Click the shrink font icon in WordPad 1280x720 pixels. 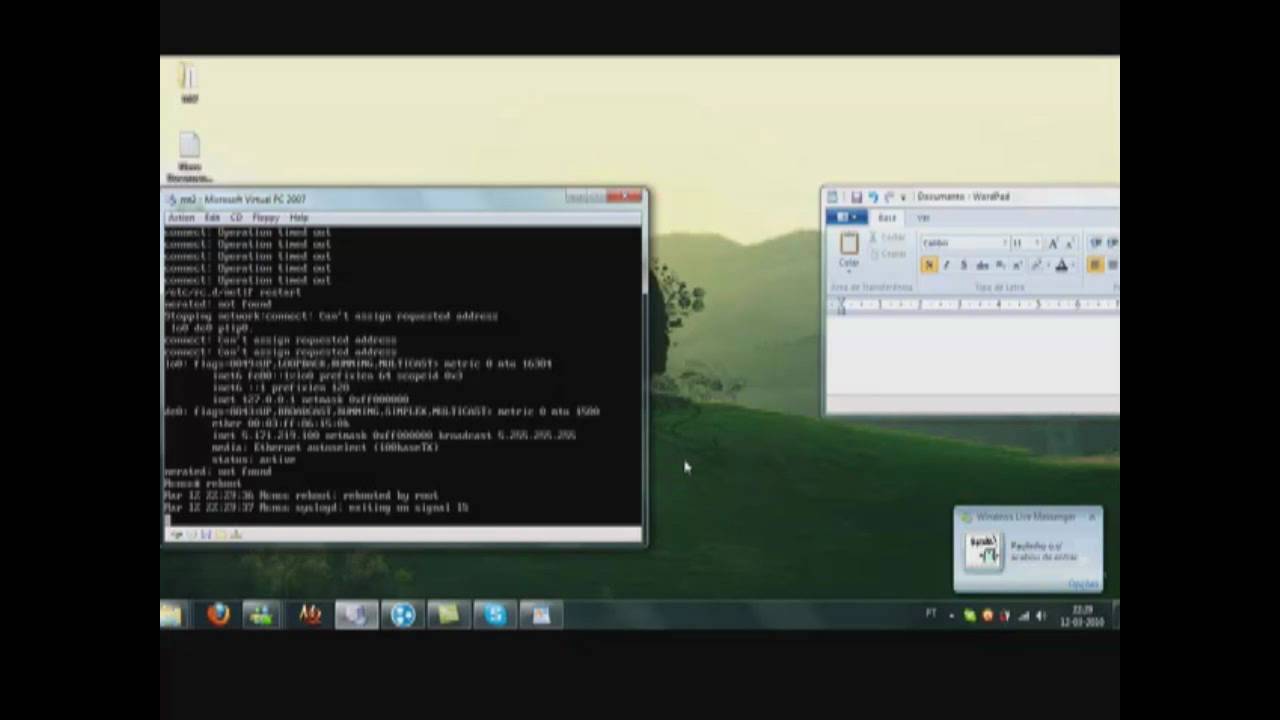(1068, 243)
